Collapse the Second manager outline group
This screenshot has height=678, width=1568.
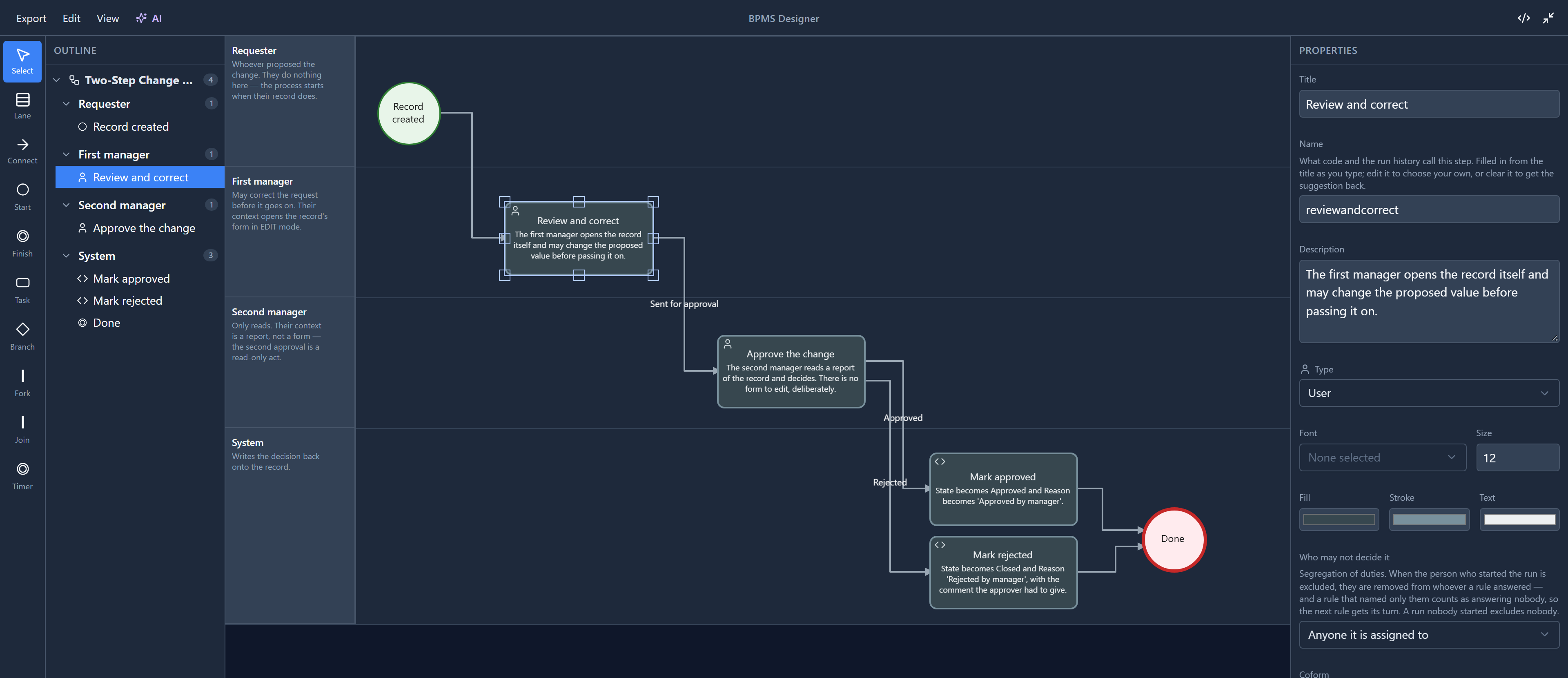pos(66,205)
